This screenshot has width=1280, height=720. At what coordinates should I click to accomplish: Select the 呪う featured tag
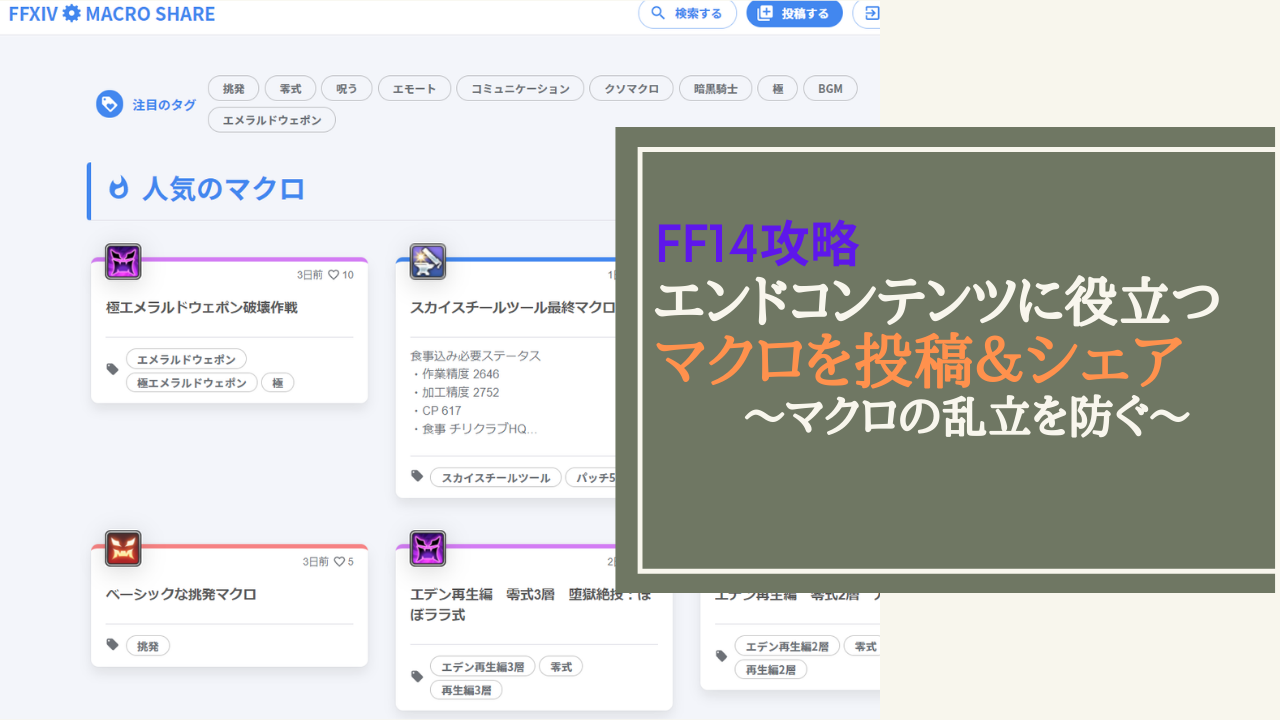click(347, 88)
